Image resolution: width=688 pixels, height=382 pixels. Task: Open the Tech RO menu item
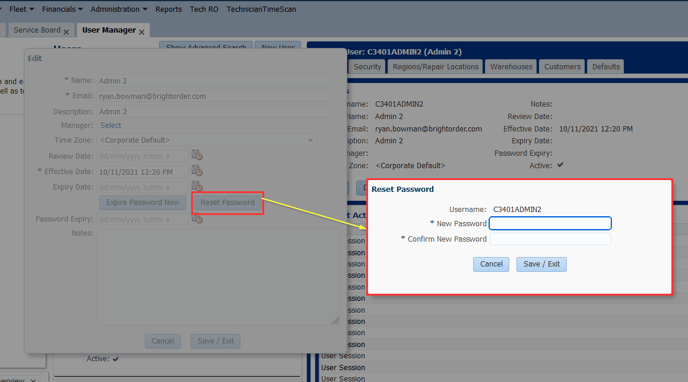tap(204, 9)
